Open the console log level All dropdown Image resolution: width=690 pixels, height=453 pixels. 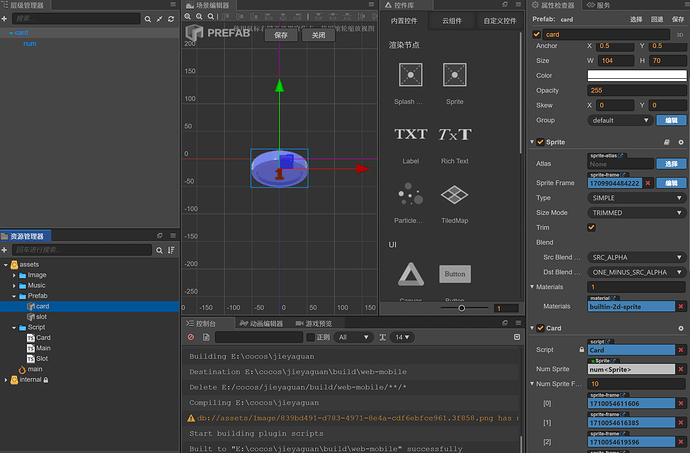point(353,337)
